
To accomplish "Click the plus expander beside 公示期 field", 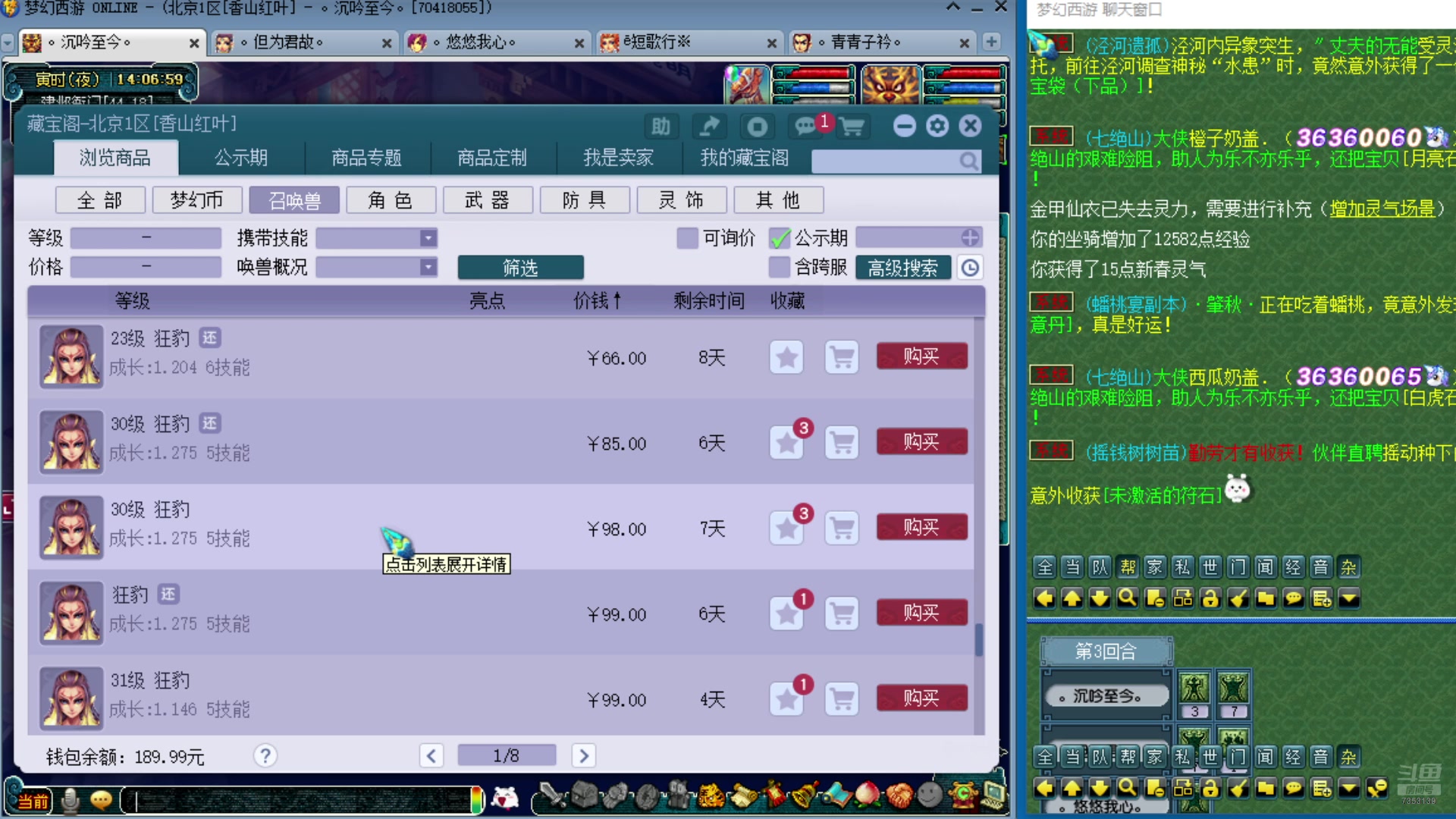I will [x=971, y=238].
